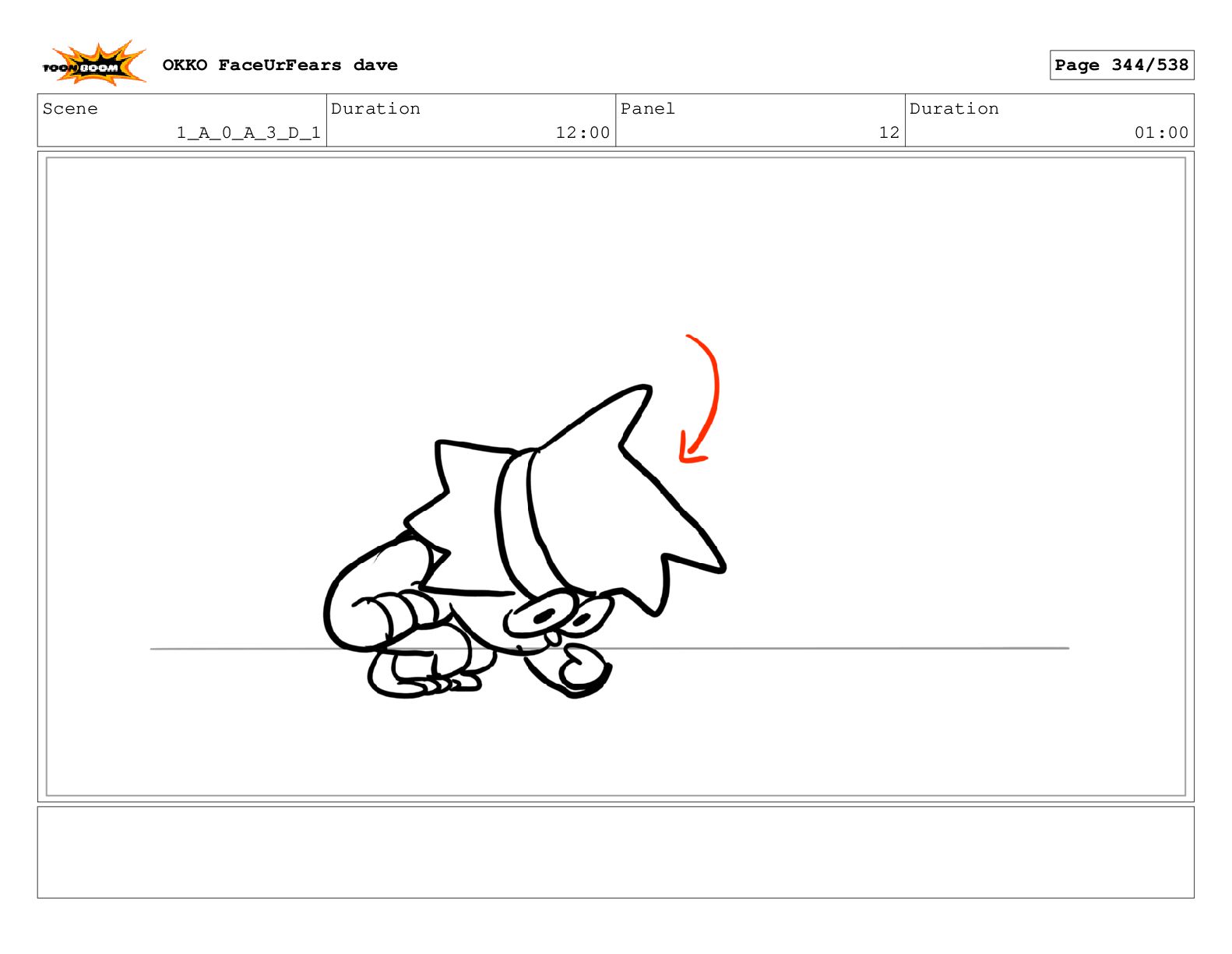Select panel number '12'

pyautogui.click(x=889, y=133)
